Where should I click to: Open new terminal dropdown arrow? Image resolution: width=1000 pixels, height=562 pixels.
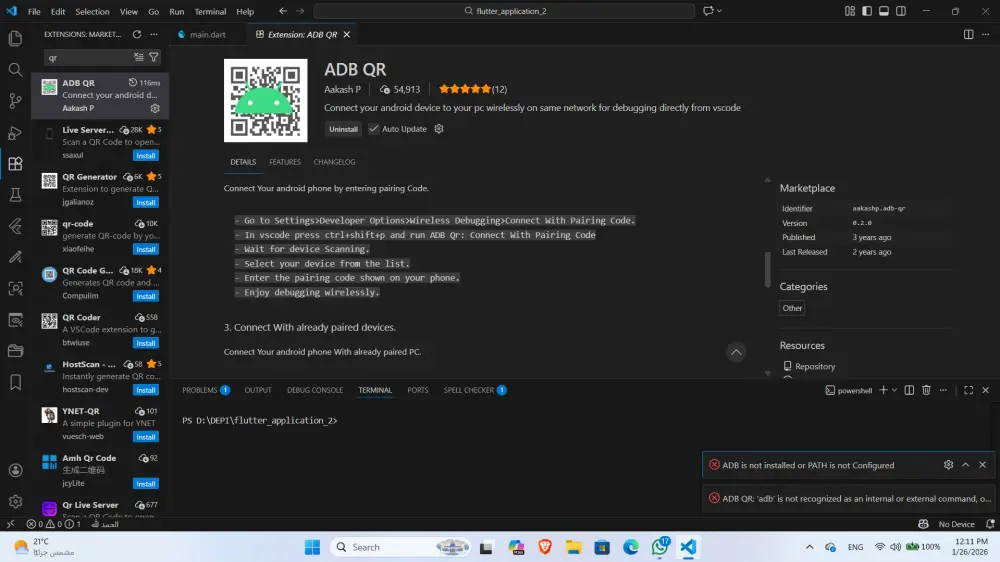coord(894,390)
